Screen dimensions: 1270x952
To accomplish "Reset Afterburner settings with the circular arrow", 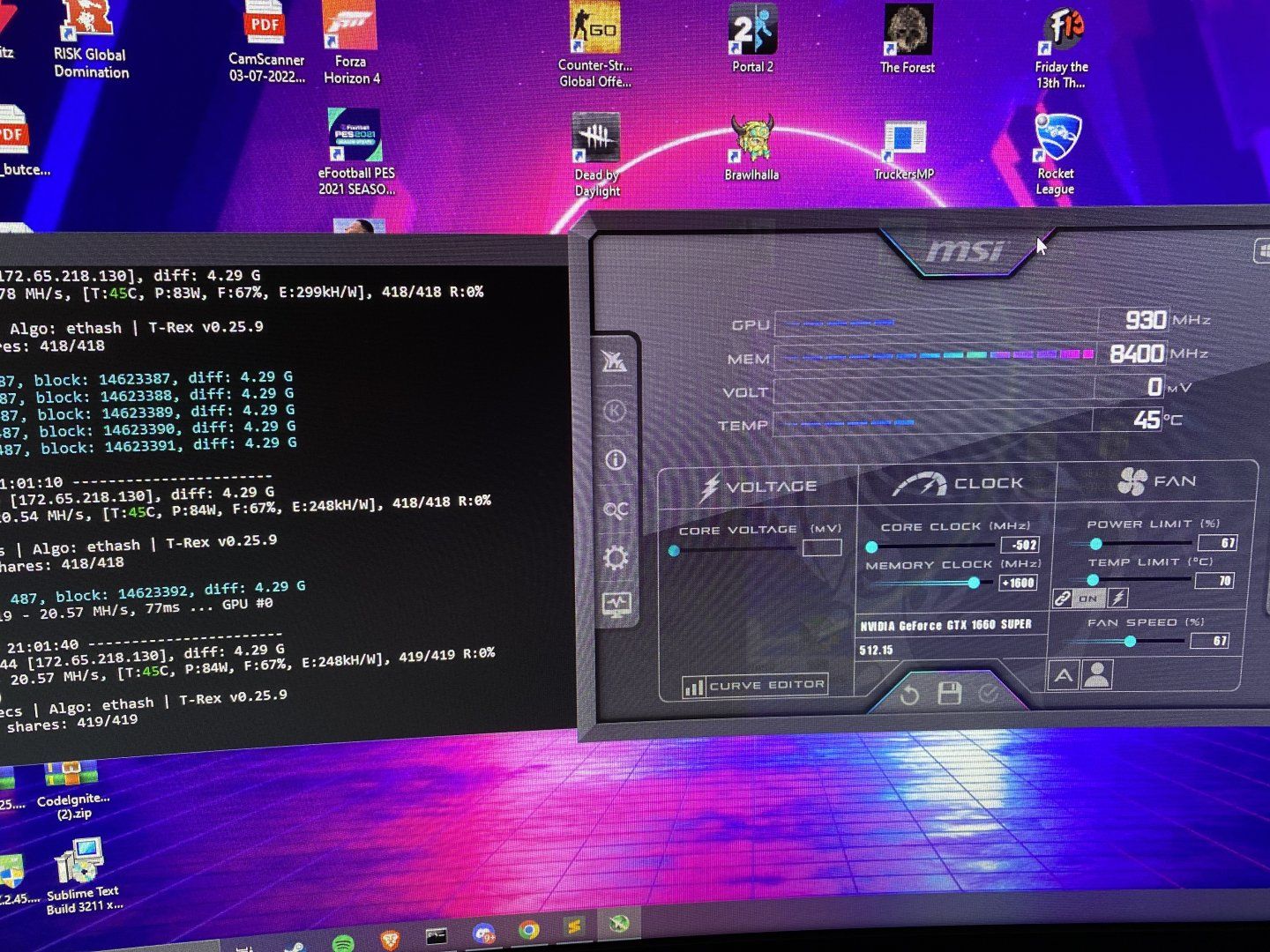I will [908, 695].
